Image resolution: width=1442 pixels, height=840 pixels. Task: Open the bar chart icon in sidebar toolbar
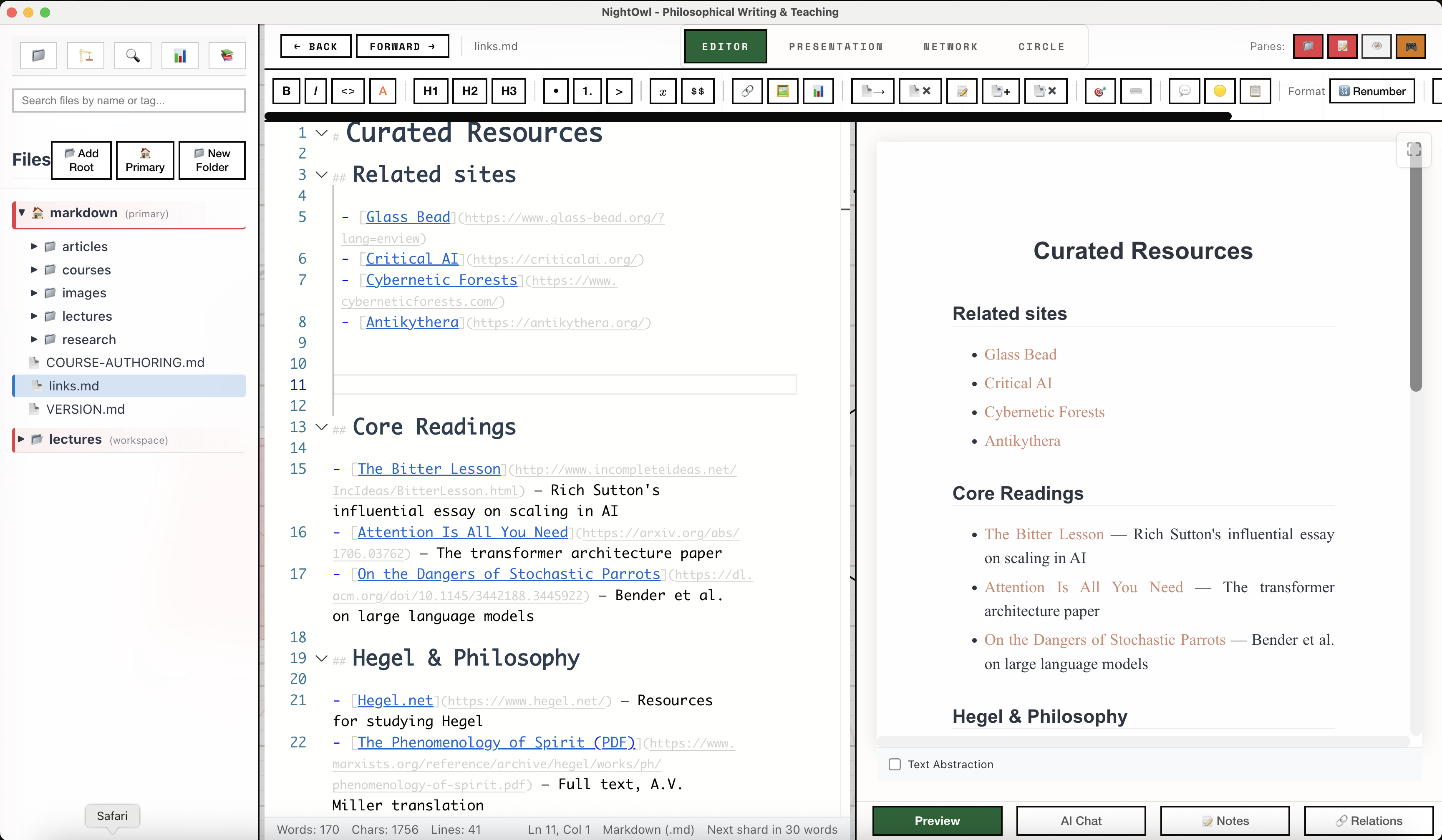click(x=180, y=55)
